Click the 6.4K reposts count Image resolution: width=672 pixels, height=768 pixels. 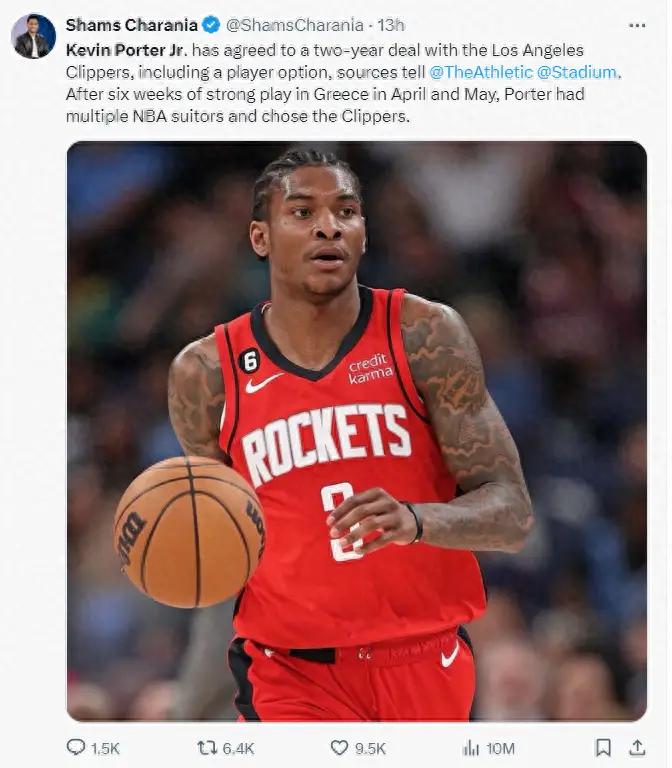(239, 748)
